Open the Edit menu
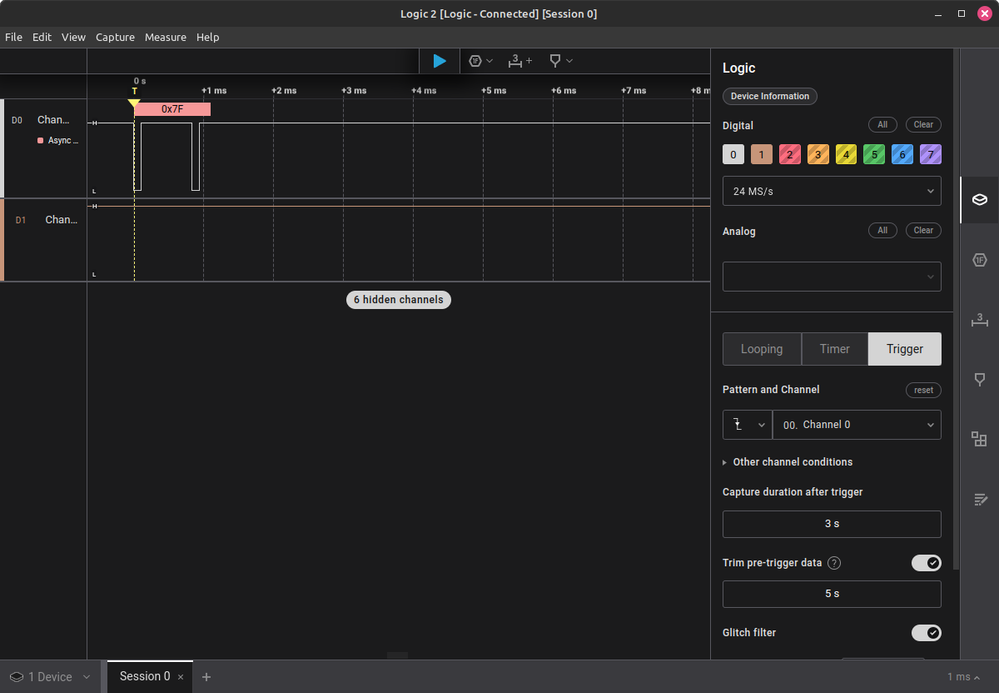Viewport: 999px width, 693px height. [41, 37]
